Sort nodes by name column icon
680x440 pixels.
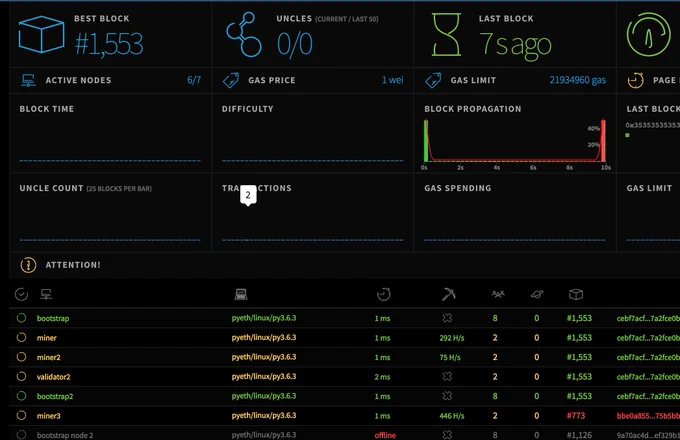point(46,294)
